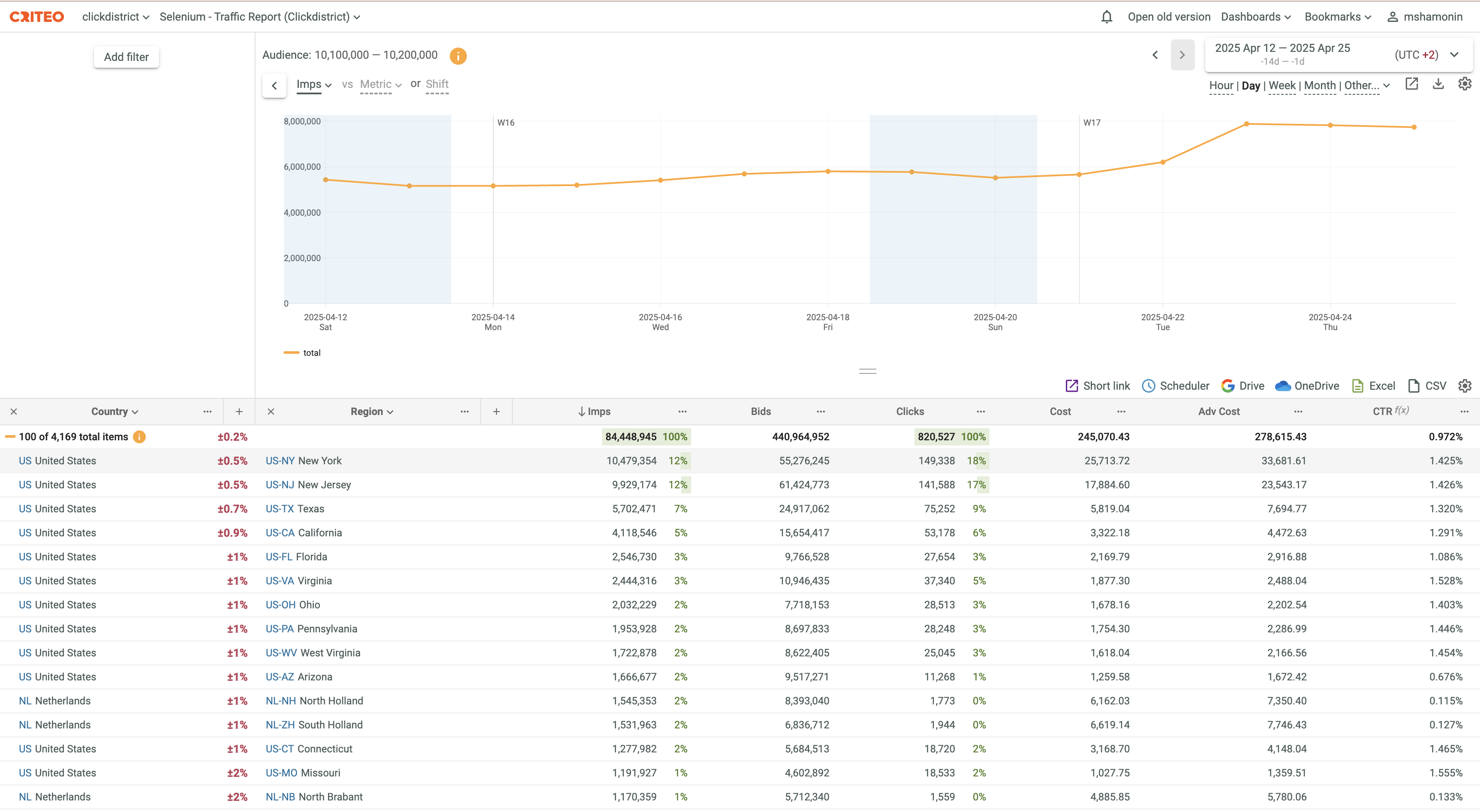
Task: Export table to Google Drive
Action: click(1242, 385)
